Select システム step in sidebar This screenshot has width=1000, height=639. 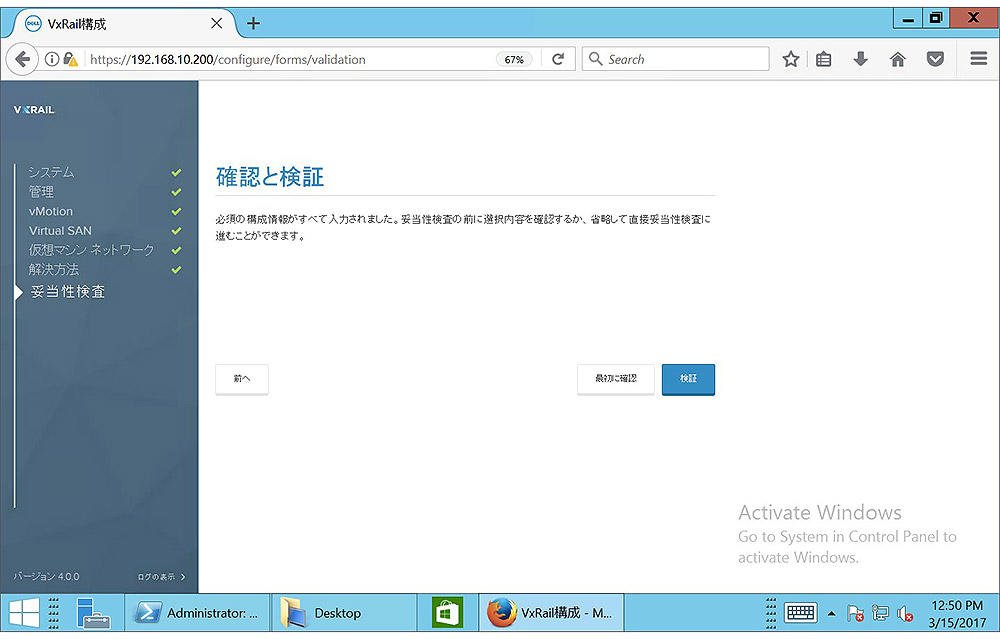pos(51,172)
